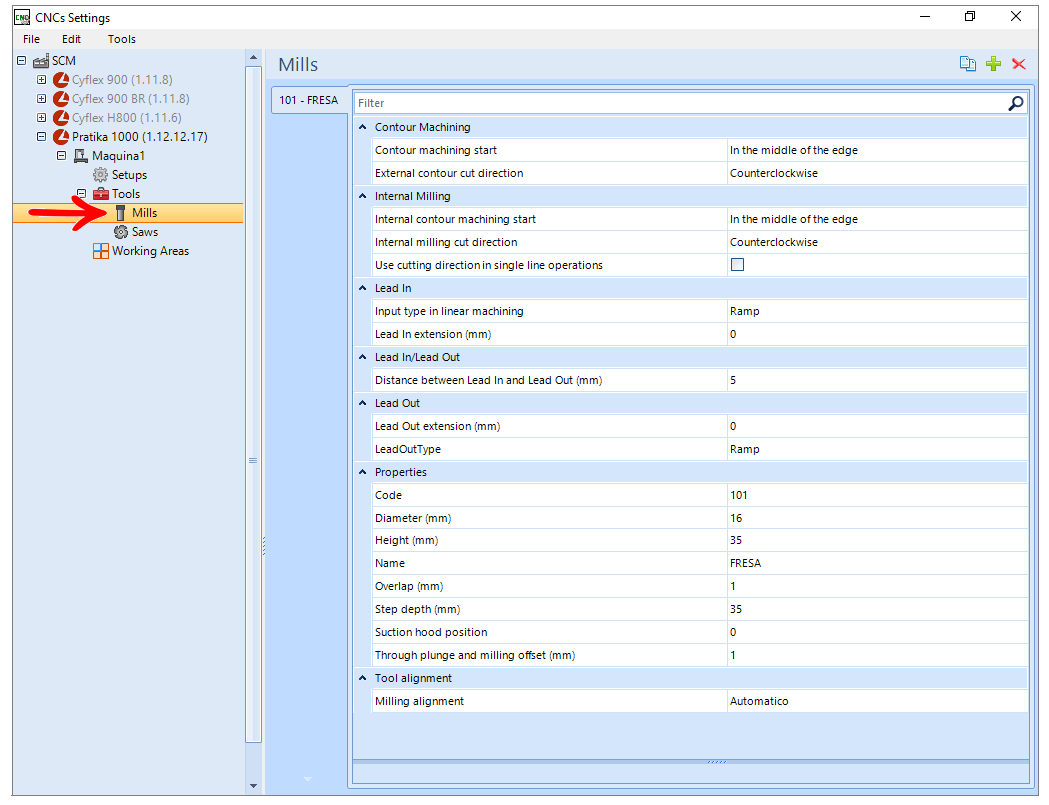Collapse the Pratika 1000 tree node

click(41, 137)
